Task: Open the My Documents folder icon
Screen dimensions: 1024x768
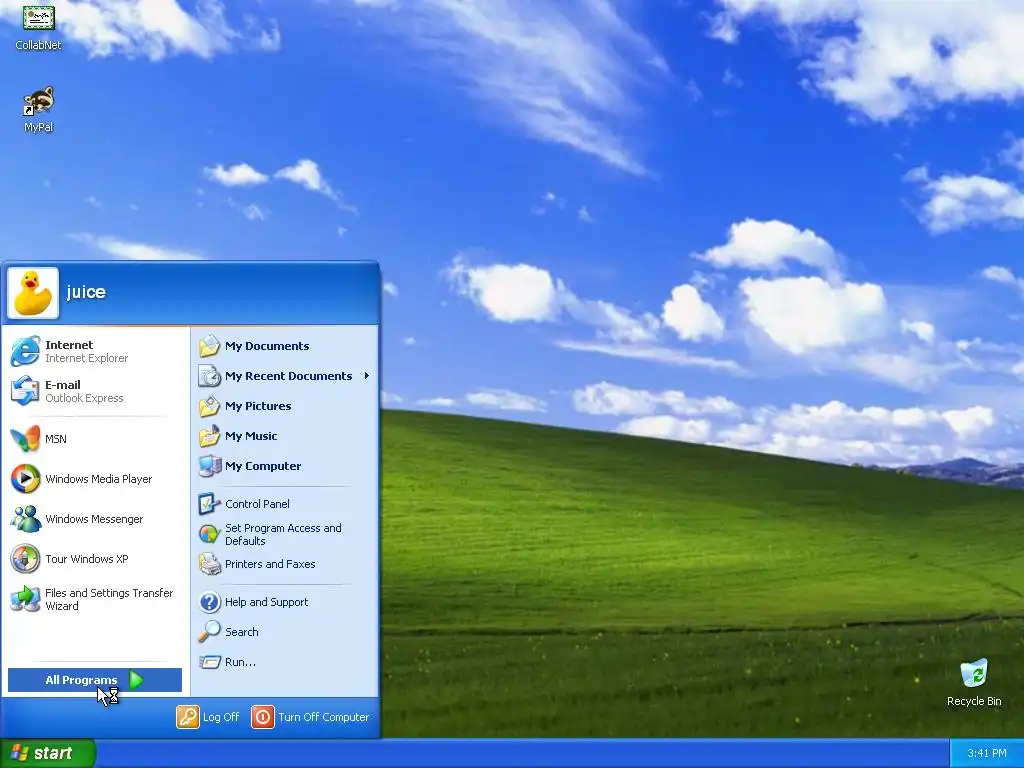Action: tap(210, 346)
